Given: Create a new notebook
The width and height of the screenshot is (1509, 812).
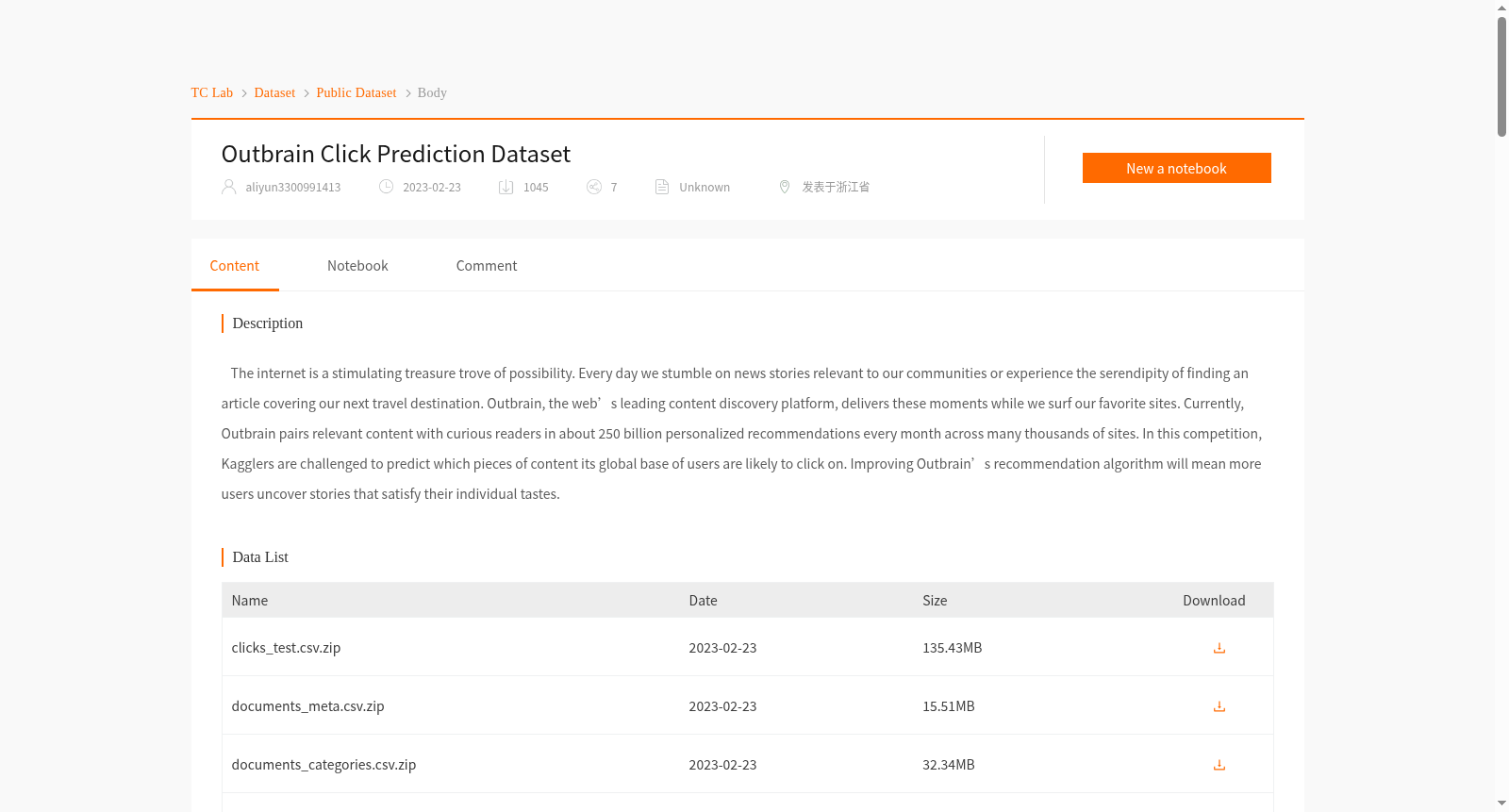Looking at the screenshot, I should [1176, 168].
